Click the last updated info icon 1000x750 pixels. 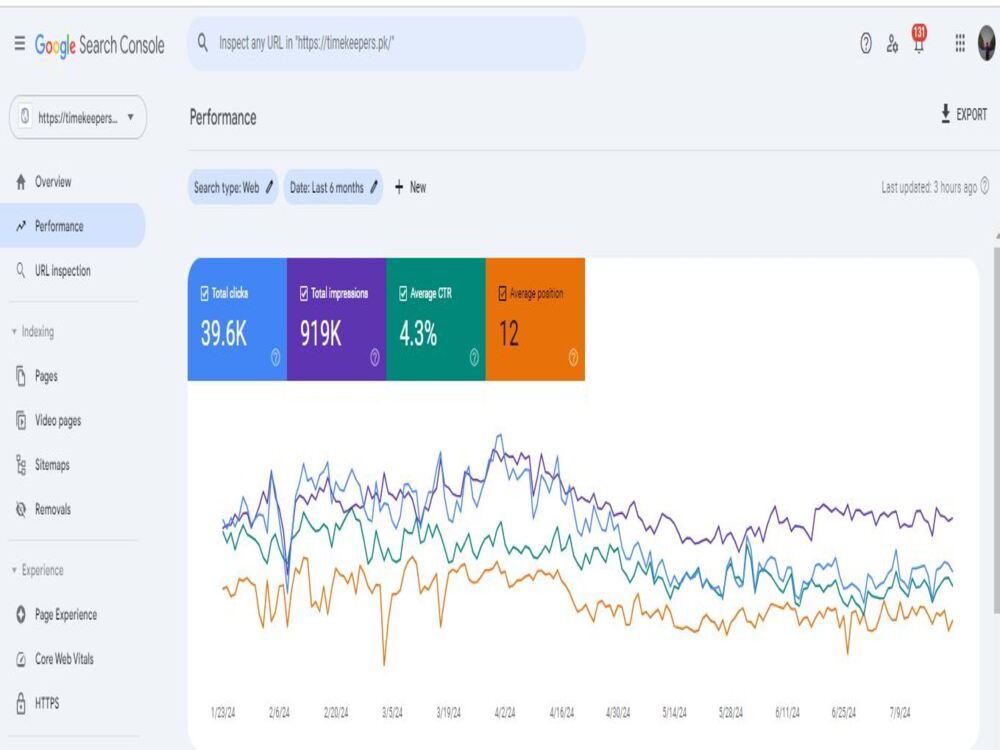985,186
